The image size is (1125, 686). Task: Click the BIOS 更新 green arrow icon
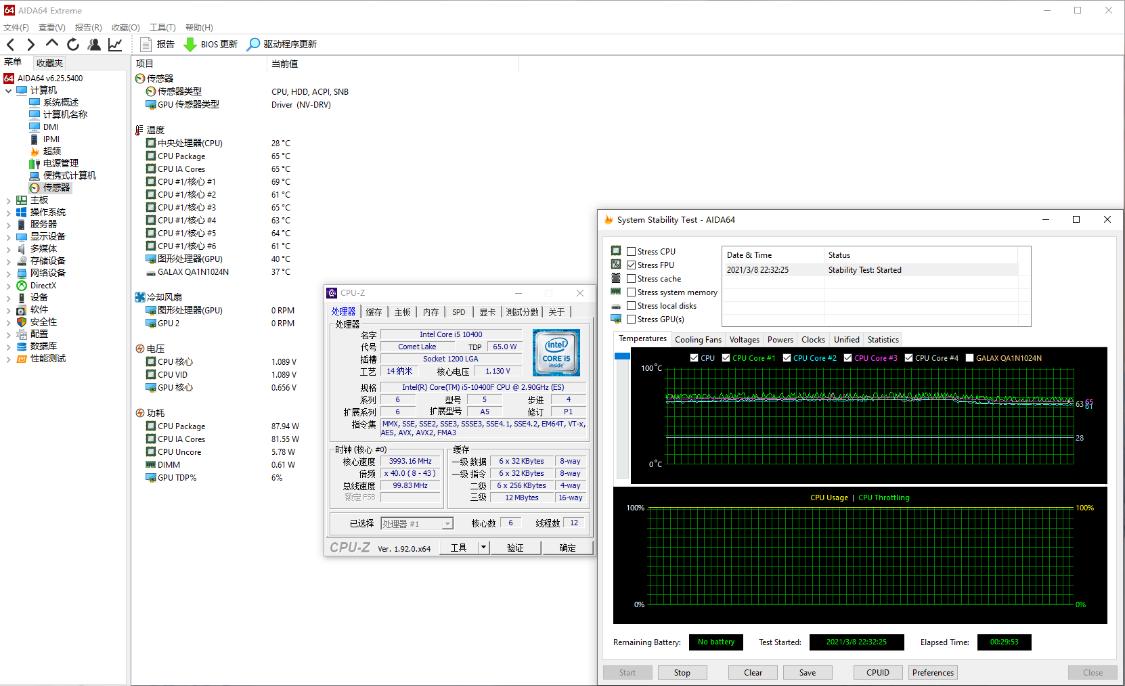pos(191,44)
